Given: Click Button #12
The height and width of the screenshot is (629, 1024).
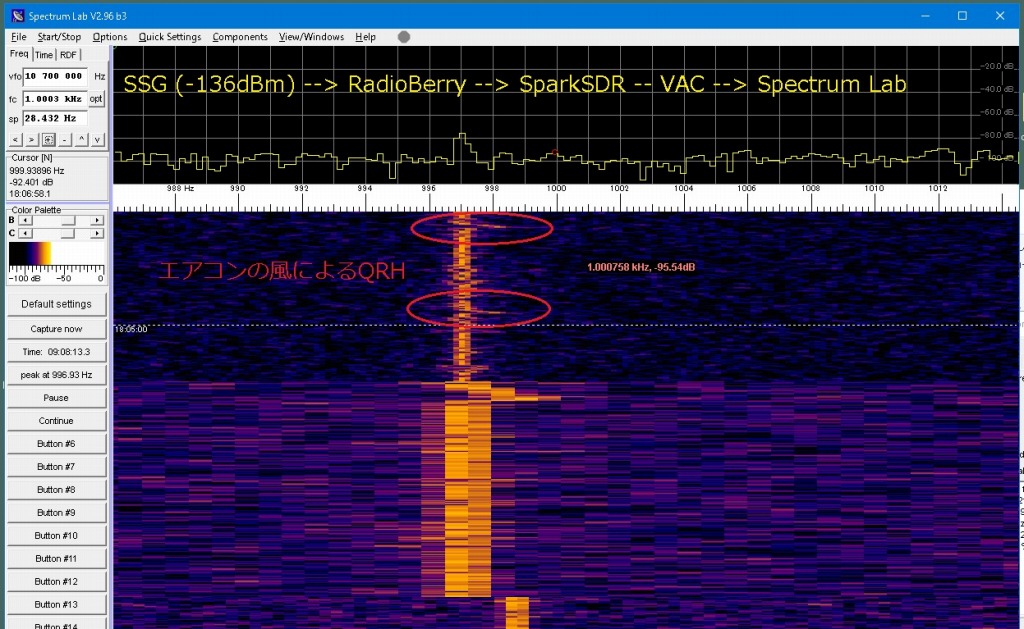Looking at the screenshot, I should point(56,581).
